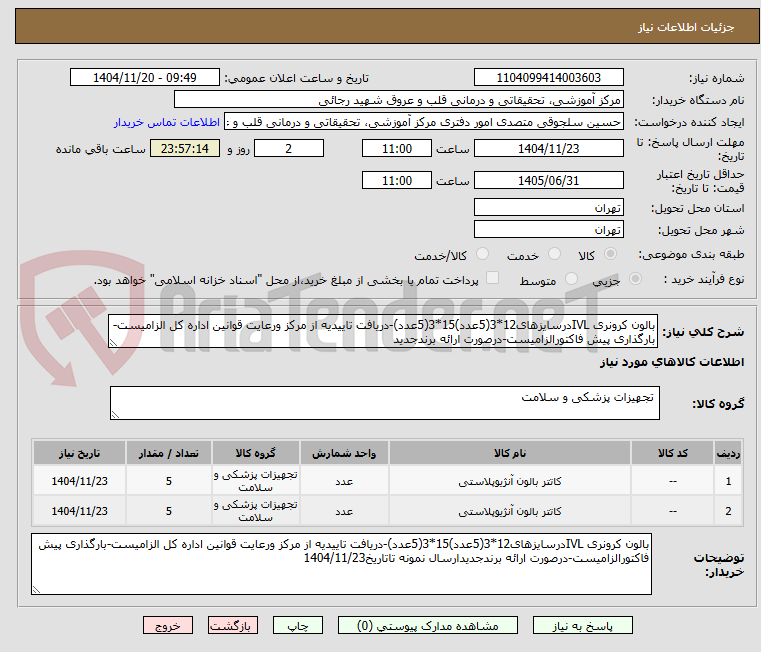Click the گروه کالا column header
The height and width of the screenshot is (652, 761).
[256, 453]
